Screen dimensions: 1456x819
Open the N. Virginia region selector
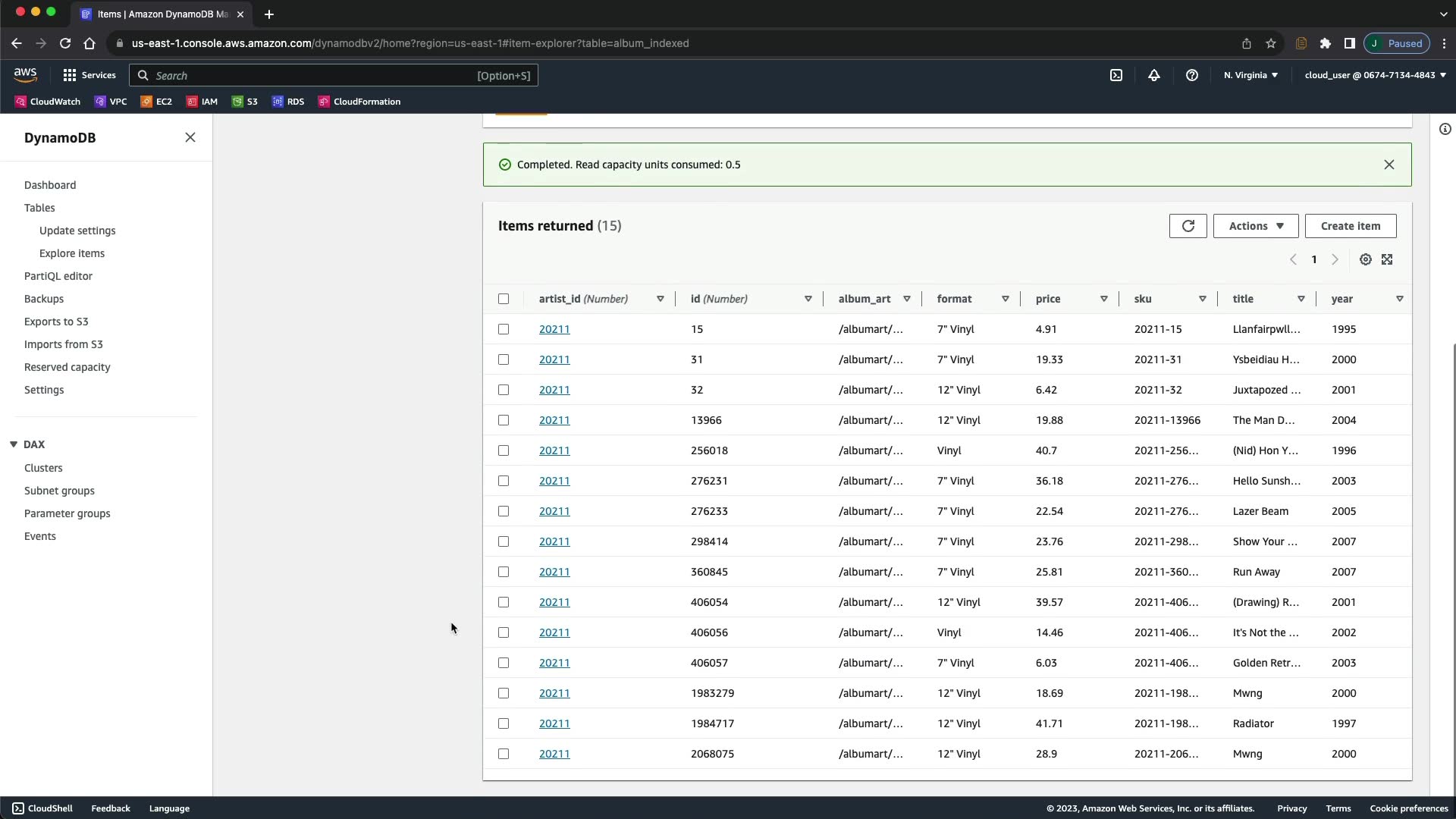pyautogui.click(x=1250, y=75)
